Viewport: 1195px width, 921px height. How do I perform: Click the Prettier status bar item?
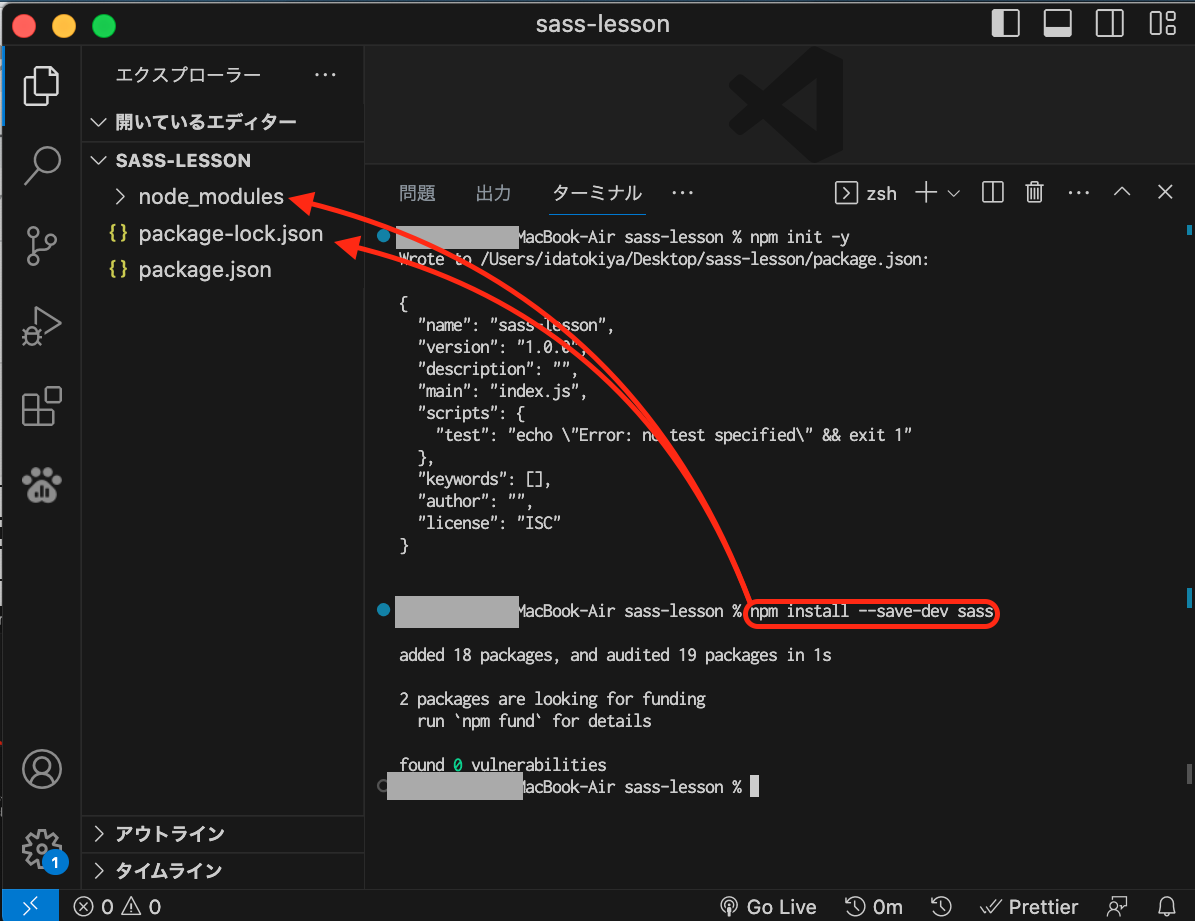click(x=1029, y=907)
